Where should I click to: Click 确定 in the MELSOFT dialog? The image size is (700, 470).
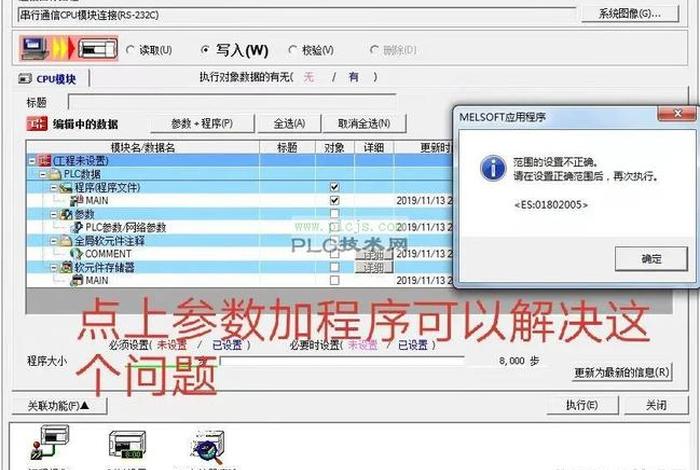coord(651,259)
